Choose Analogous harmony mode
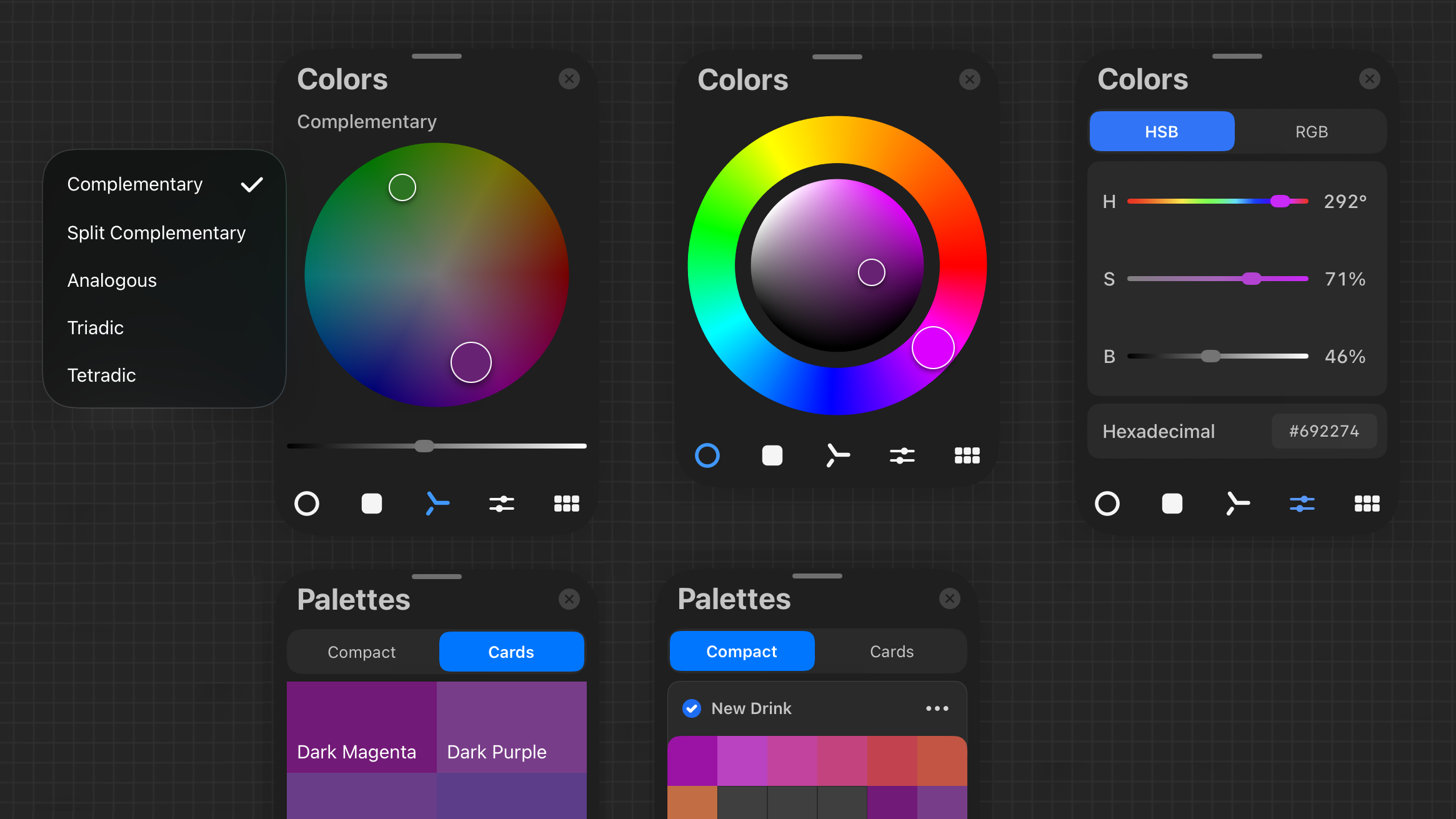 pyautogui.click(x=164, y=280)
